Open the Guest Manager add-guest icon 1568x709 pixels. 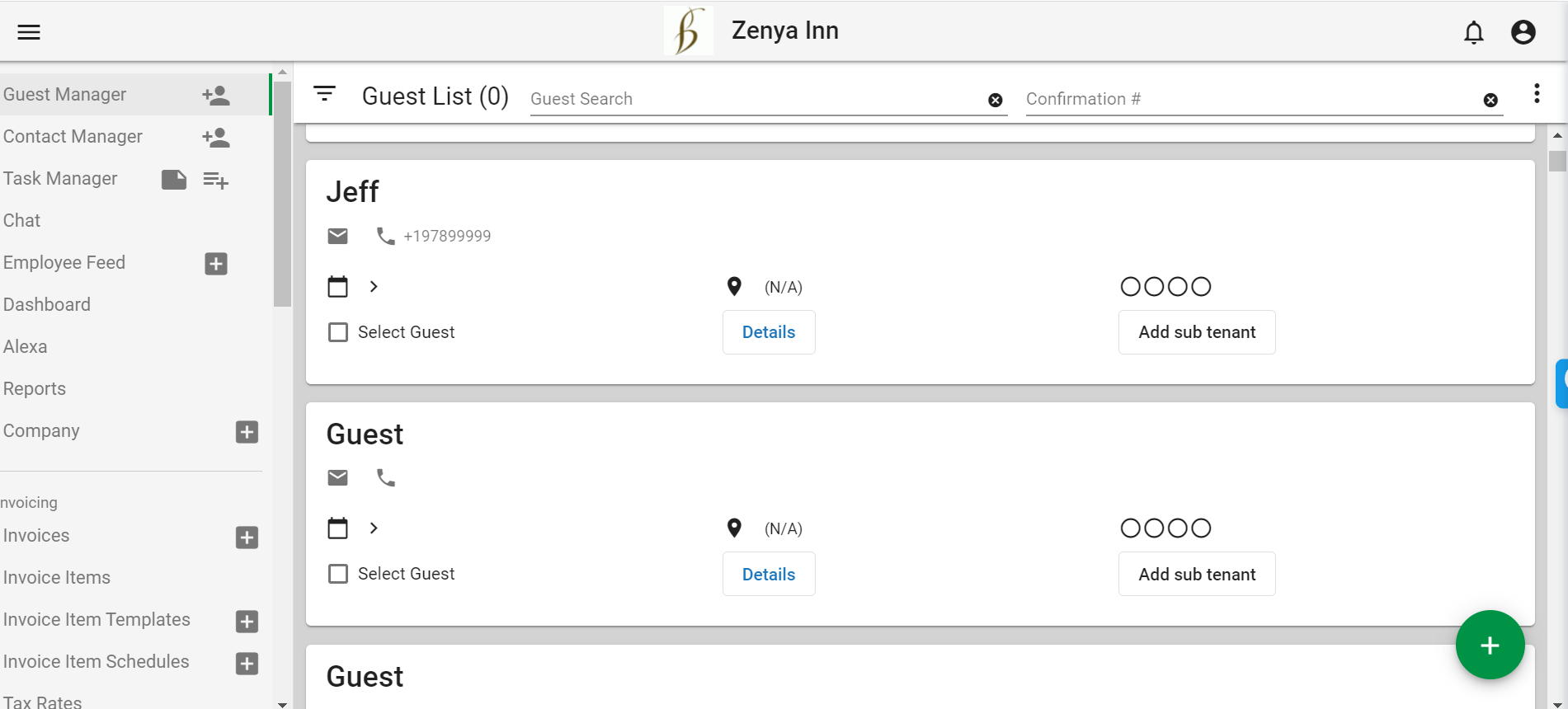[x=215, y=94]
